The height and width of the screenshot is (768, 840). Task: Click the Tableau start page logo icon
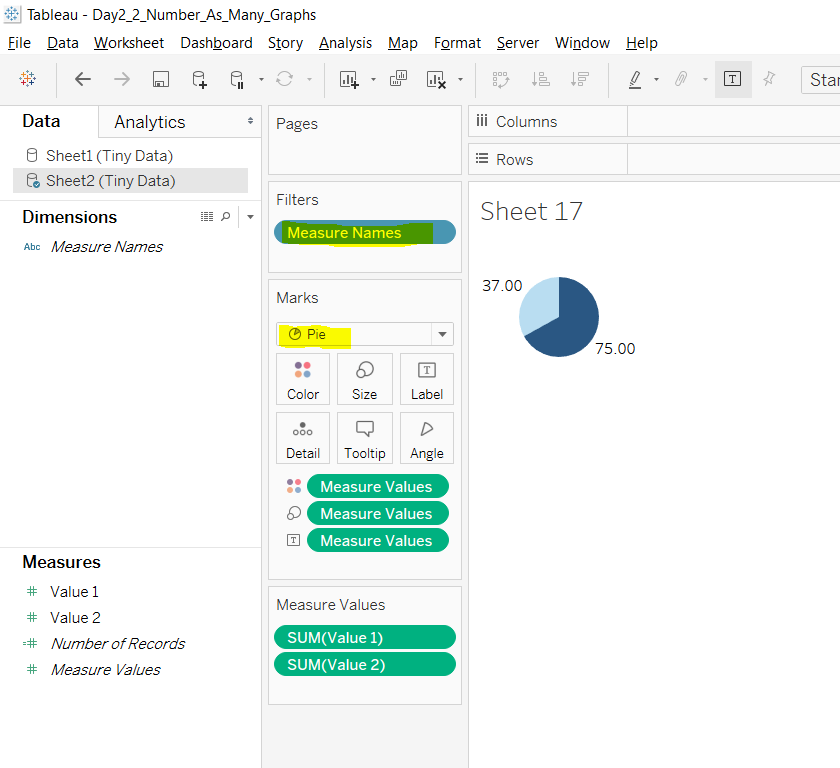(27, 79)
